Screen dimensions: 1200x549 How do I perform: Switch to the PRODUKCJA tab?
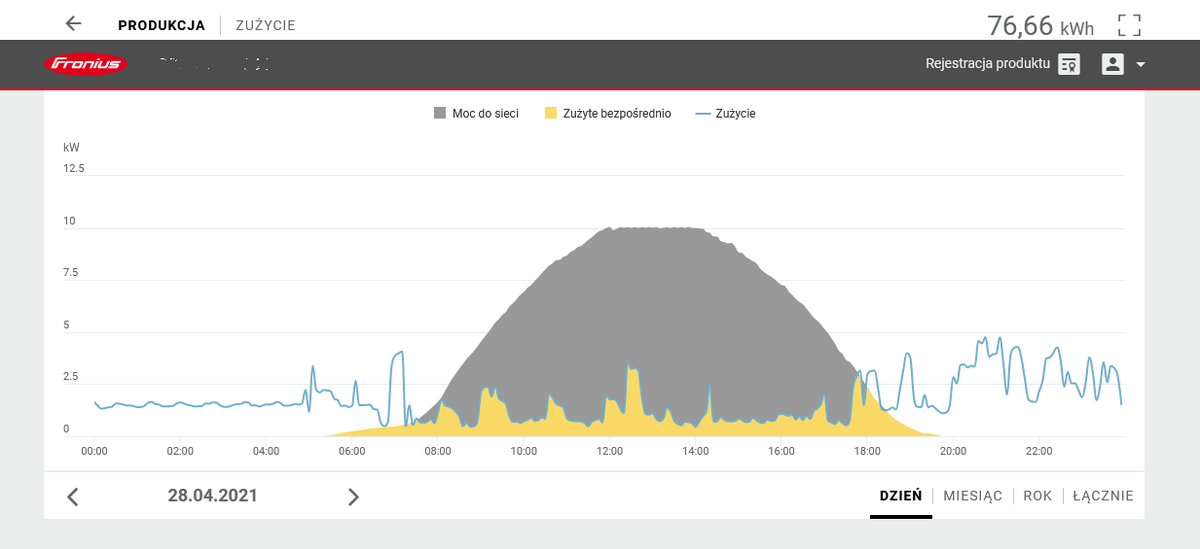click(x=161, y=25)
